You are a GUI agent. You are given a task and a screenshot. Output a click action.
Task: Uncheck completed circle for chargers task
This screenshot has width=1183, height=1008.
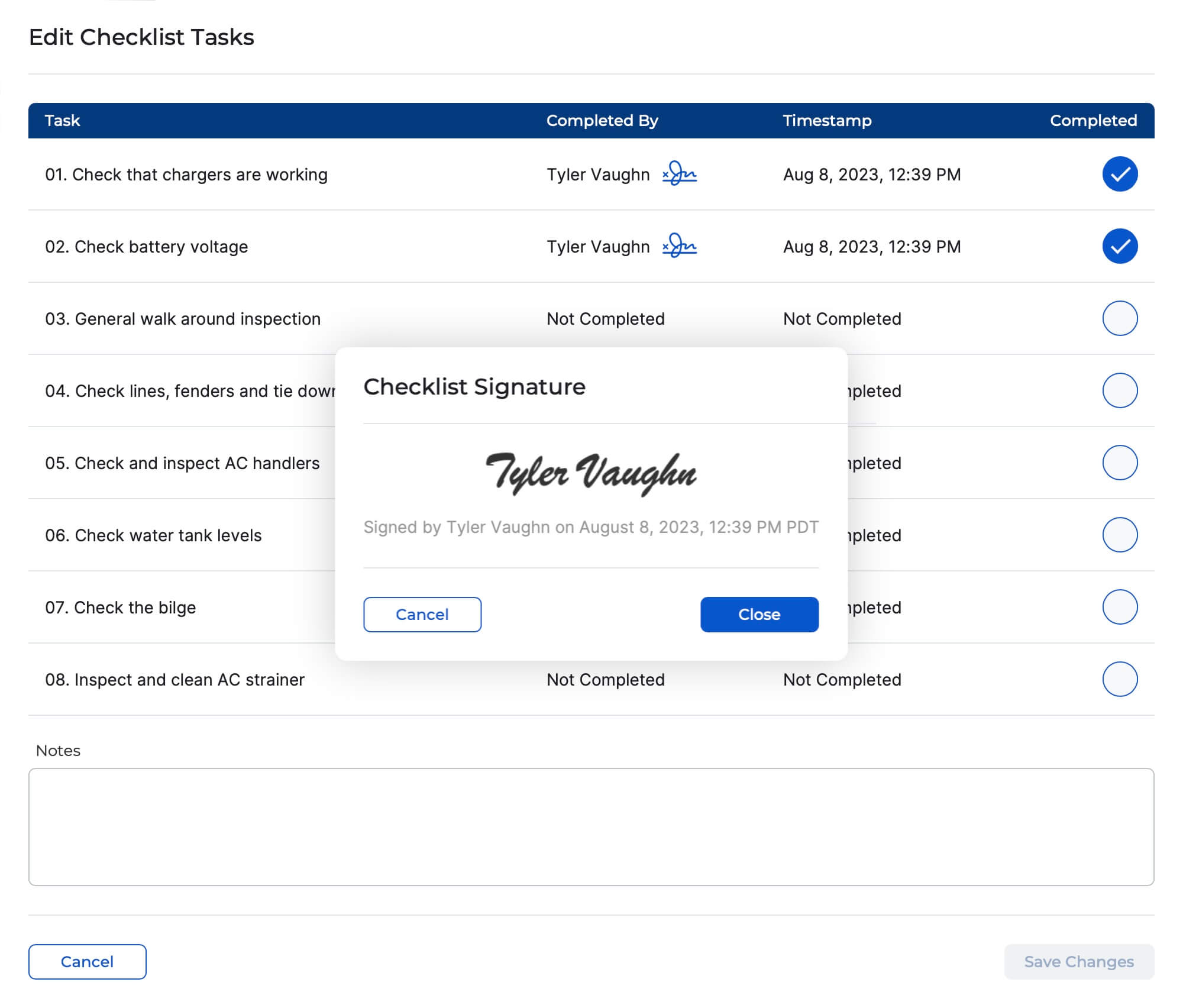[x=1119, y=174]
